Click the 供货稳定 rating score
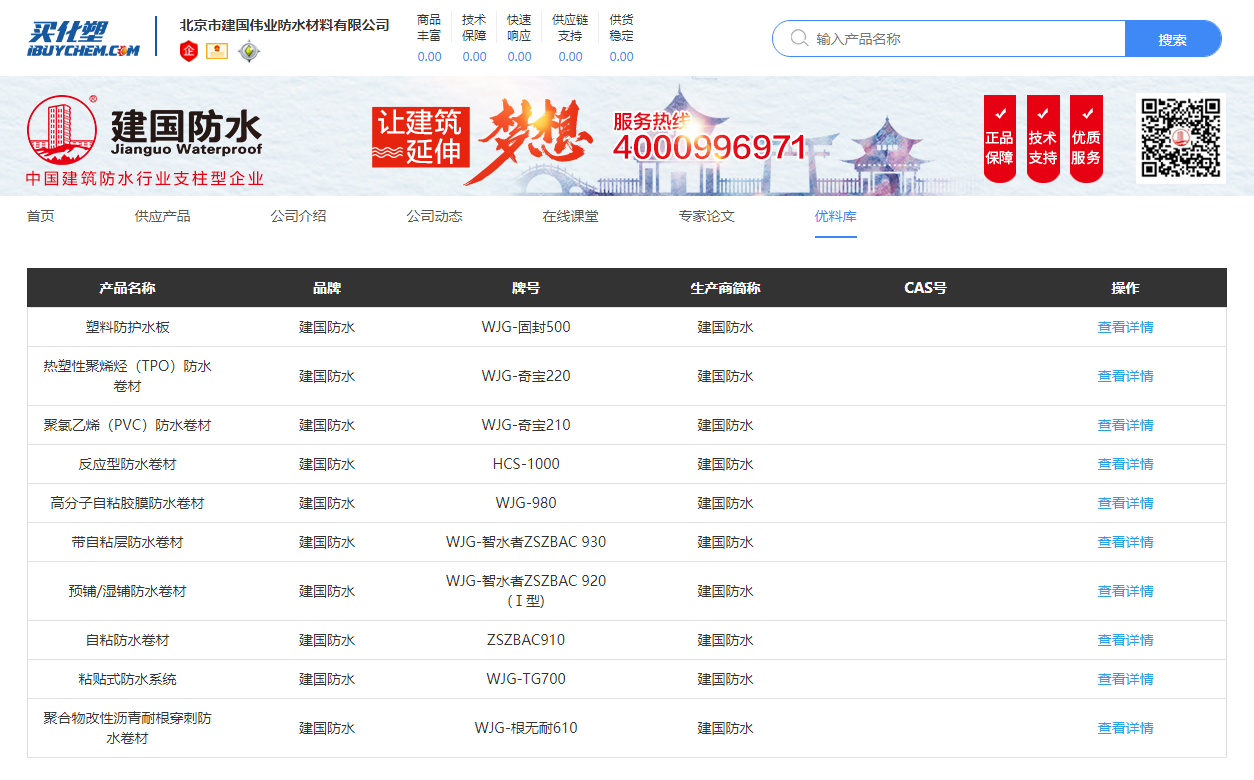 coord(621,57)
